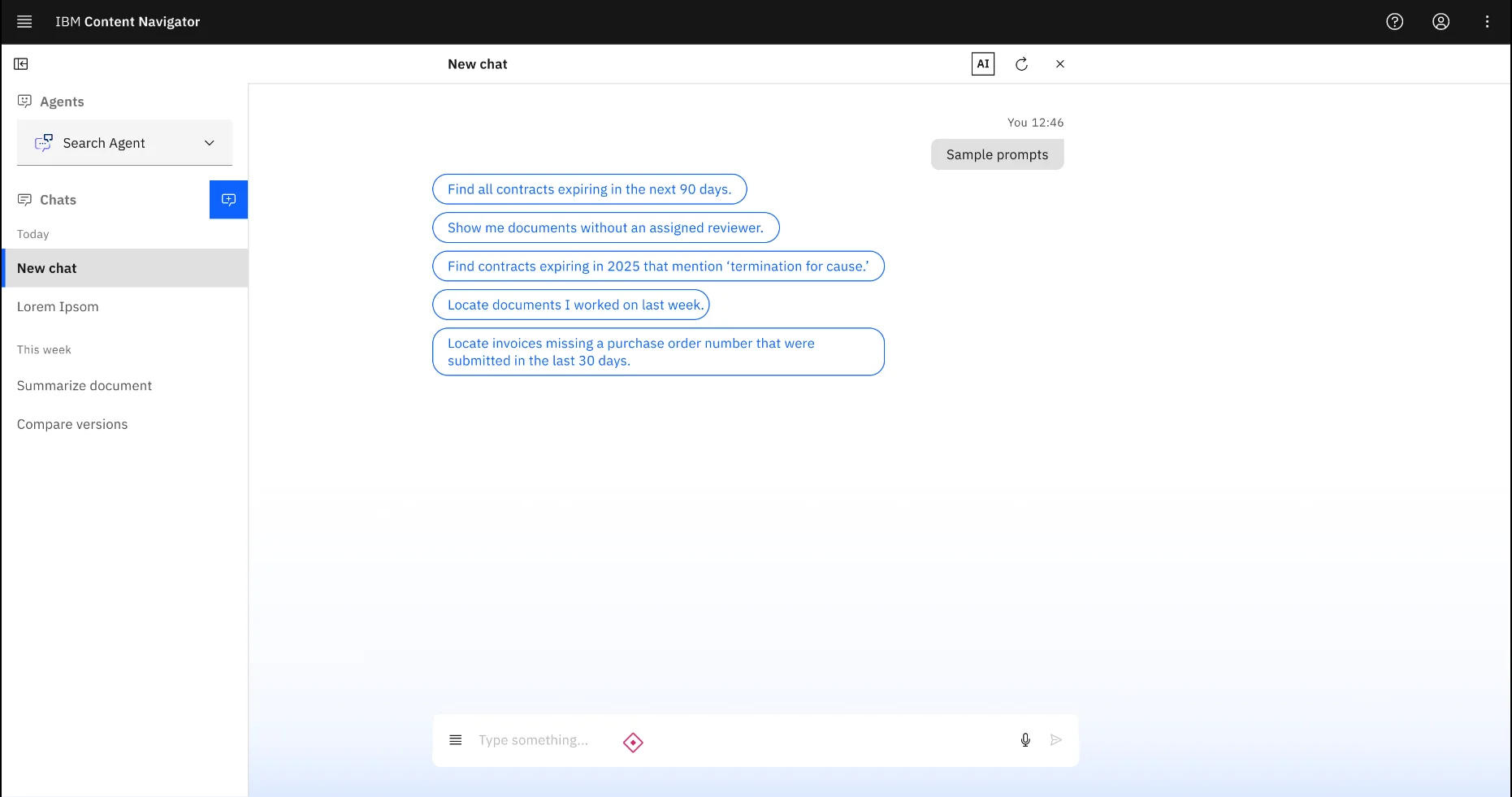Choose prompt about invoices missing purchase order number

coord(658,352)
